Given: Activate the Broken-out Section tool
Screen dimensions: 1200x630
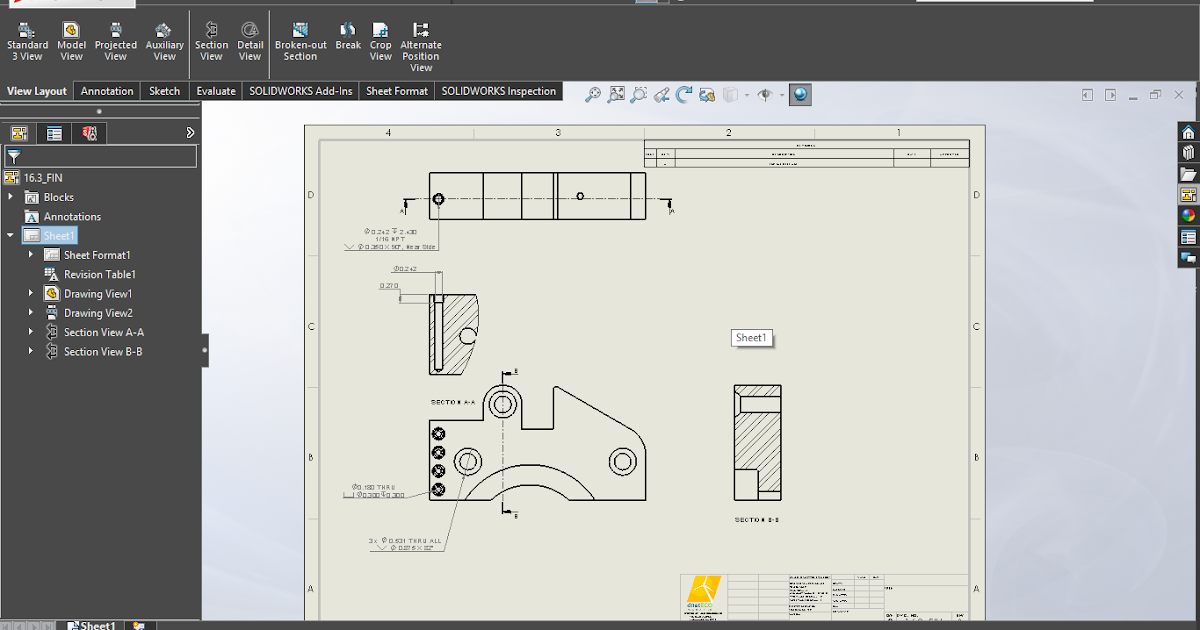Looking at the screenshot, I should 300,40.
